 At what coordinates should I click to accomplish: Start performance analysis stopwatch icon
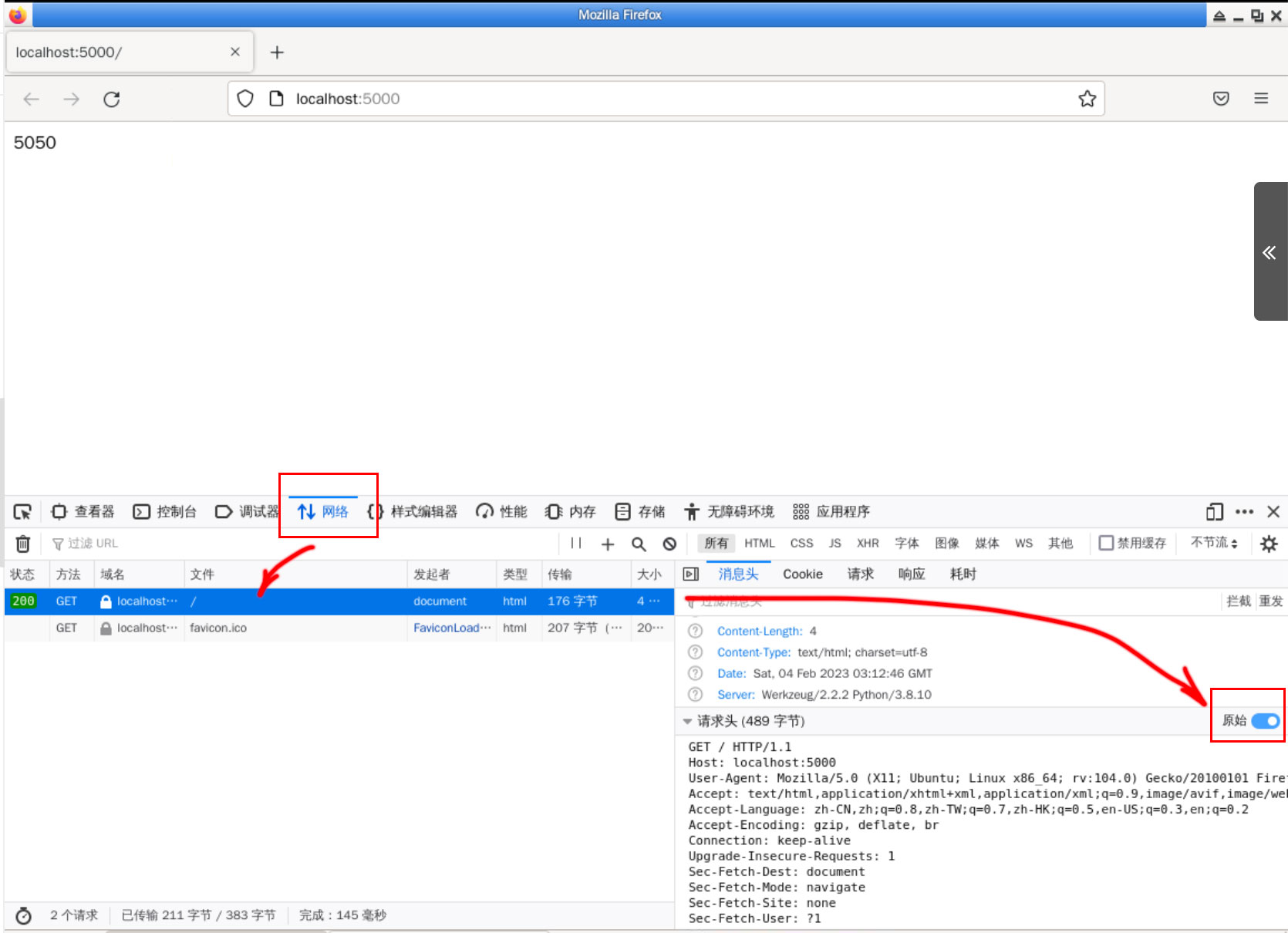(x=24, y=915)
